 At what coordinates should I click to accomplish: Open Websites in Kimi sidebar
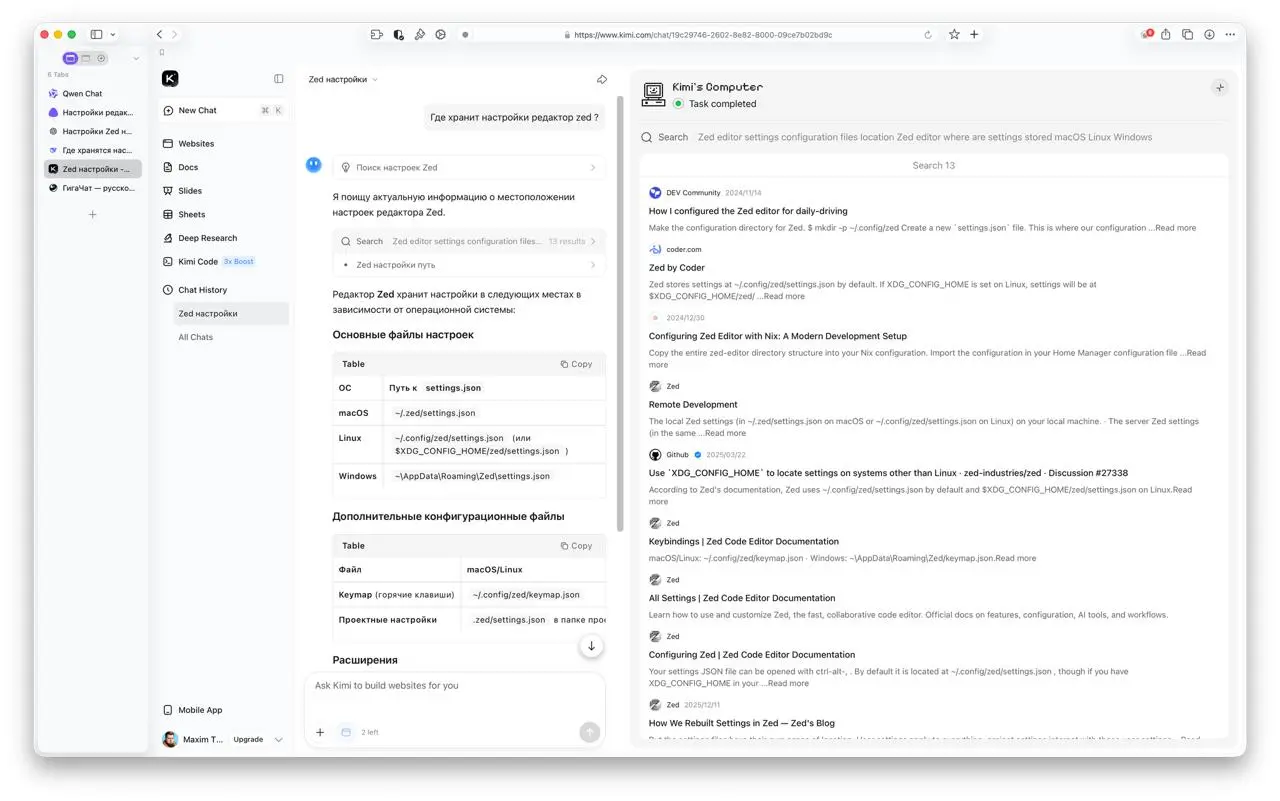click(x=223, y=143)
